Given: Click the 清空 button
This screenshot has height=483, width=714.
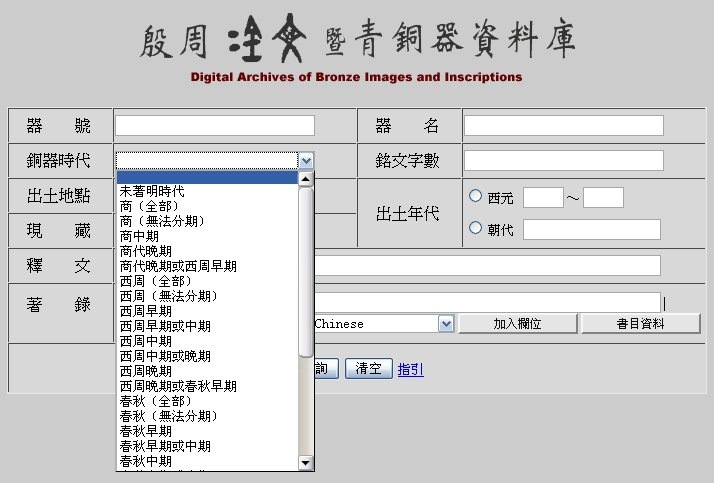Looking at the screenshot, I should (x=368, y=368).
